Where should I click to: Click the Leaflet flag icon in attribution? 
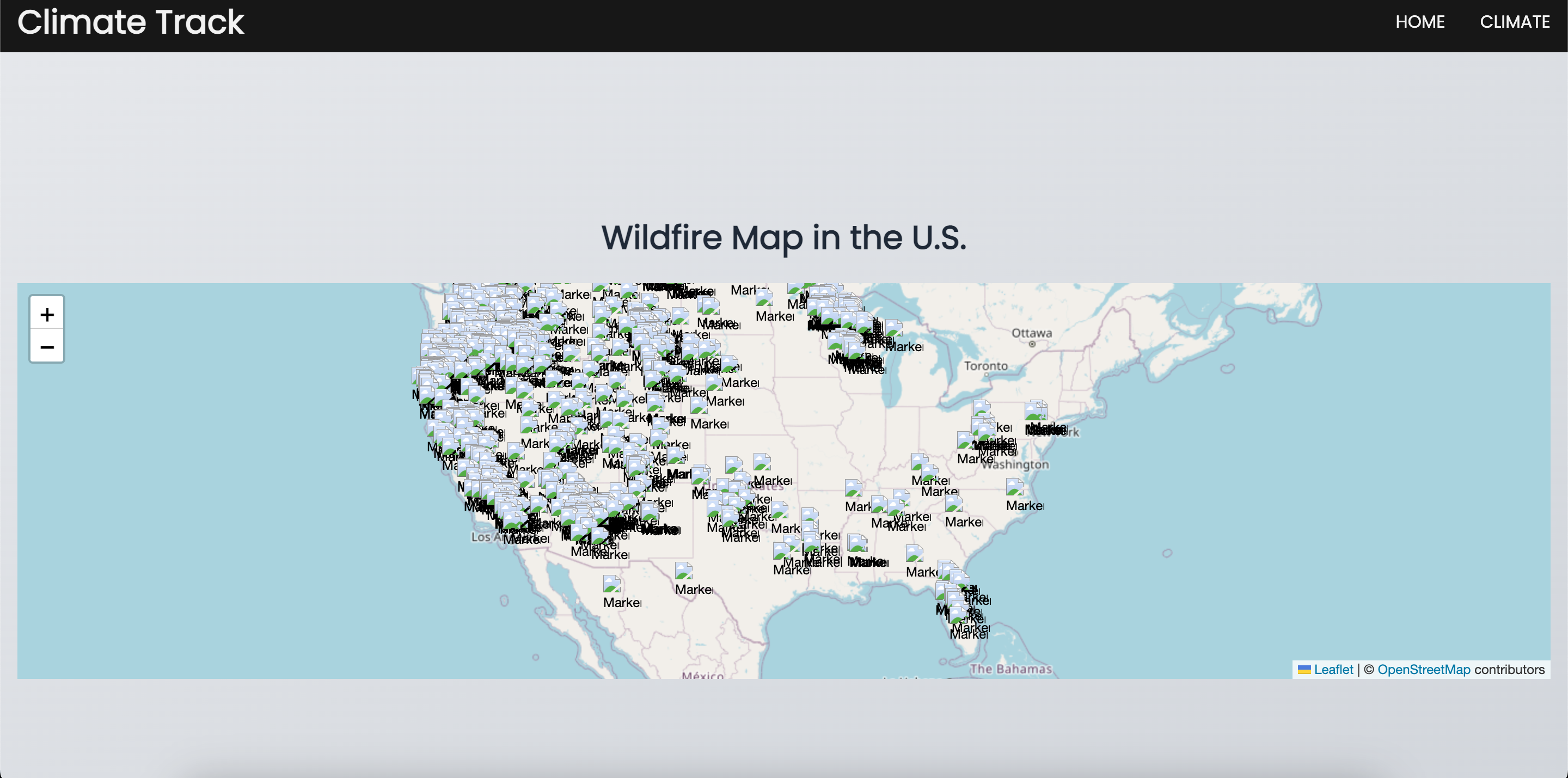click(x=1304, y=670)
